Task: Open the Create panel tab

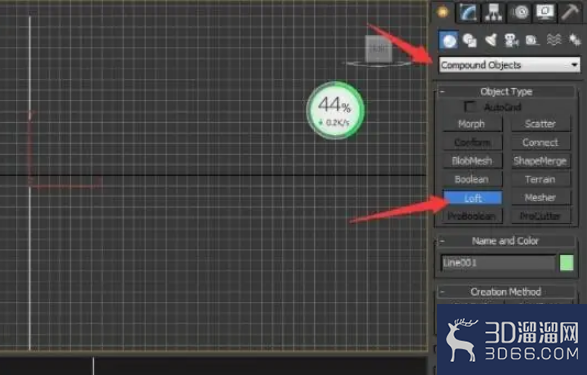Action: pyautogui.click(x=443, y=12)
